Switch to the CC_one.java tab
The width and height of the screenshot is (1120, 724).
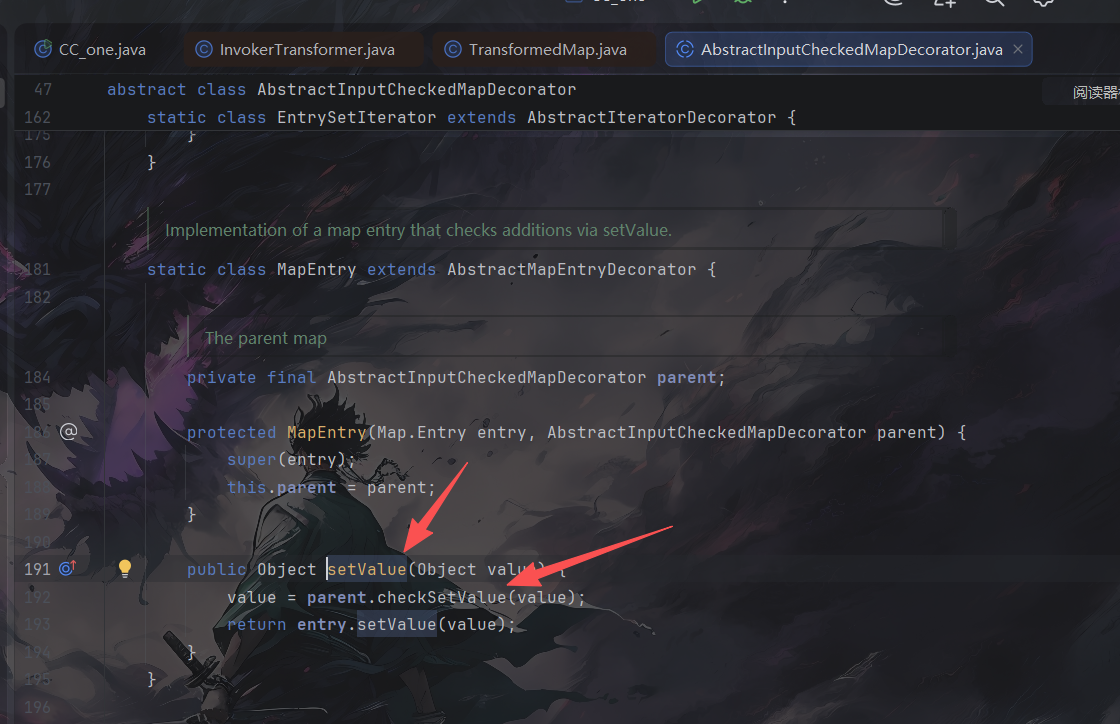[x=90, y=49]
